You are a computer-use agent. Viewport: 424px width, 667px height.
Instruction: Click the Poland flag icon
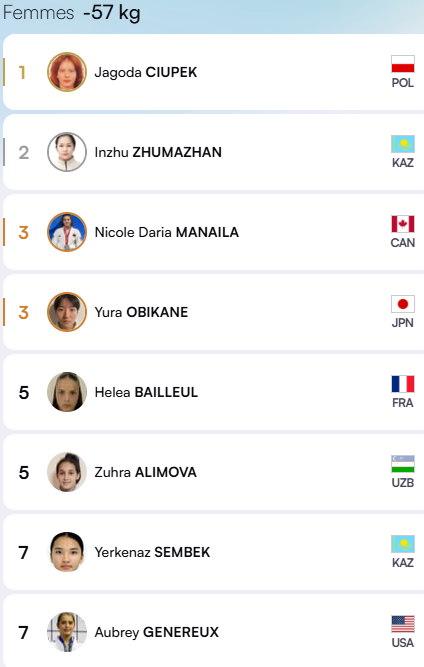click(x=403, y=64)
